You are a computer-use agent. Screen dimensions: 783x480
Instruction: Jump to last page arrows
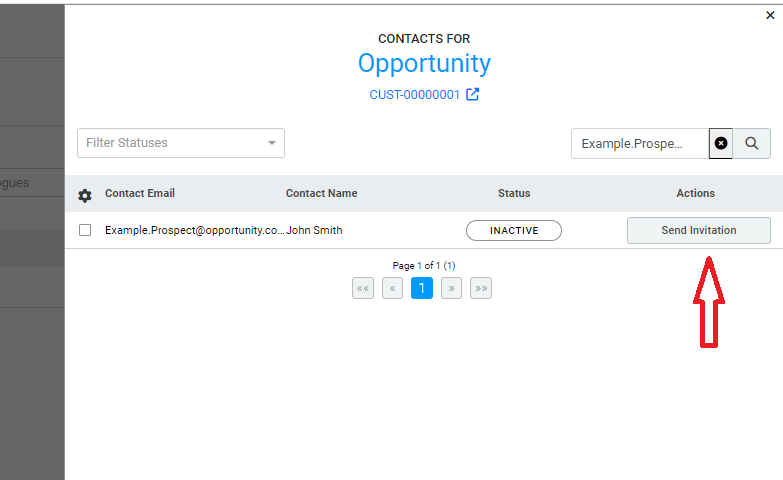point(481,288)
